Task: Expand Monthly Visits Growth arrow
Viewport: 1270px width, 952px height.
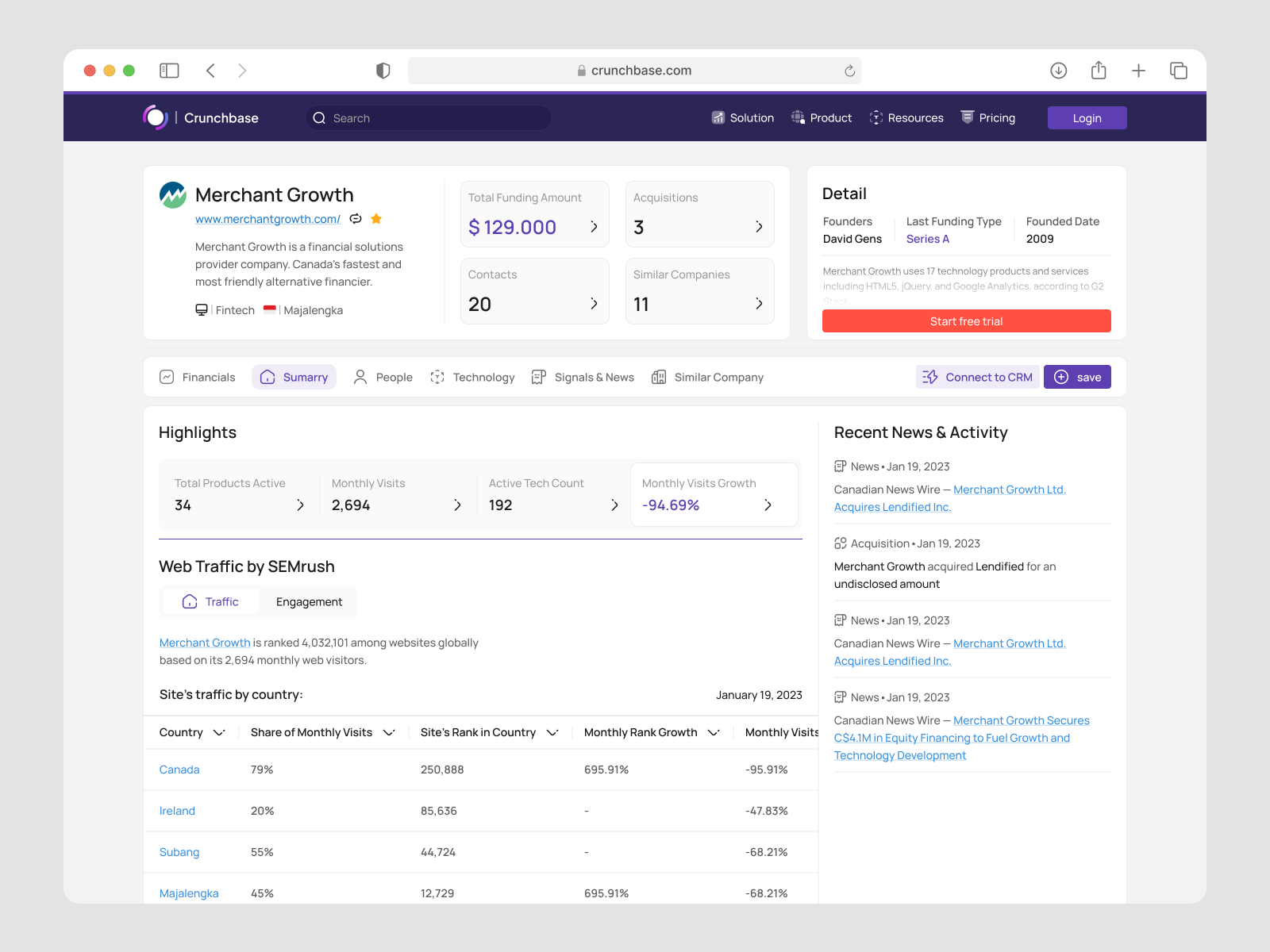Action: tap(768, 505)
